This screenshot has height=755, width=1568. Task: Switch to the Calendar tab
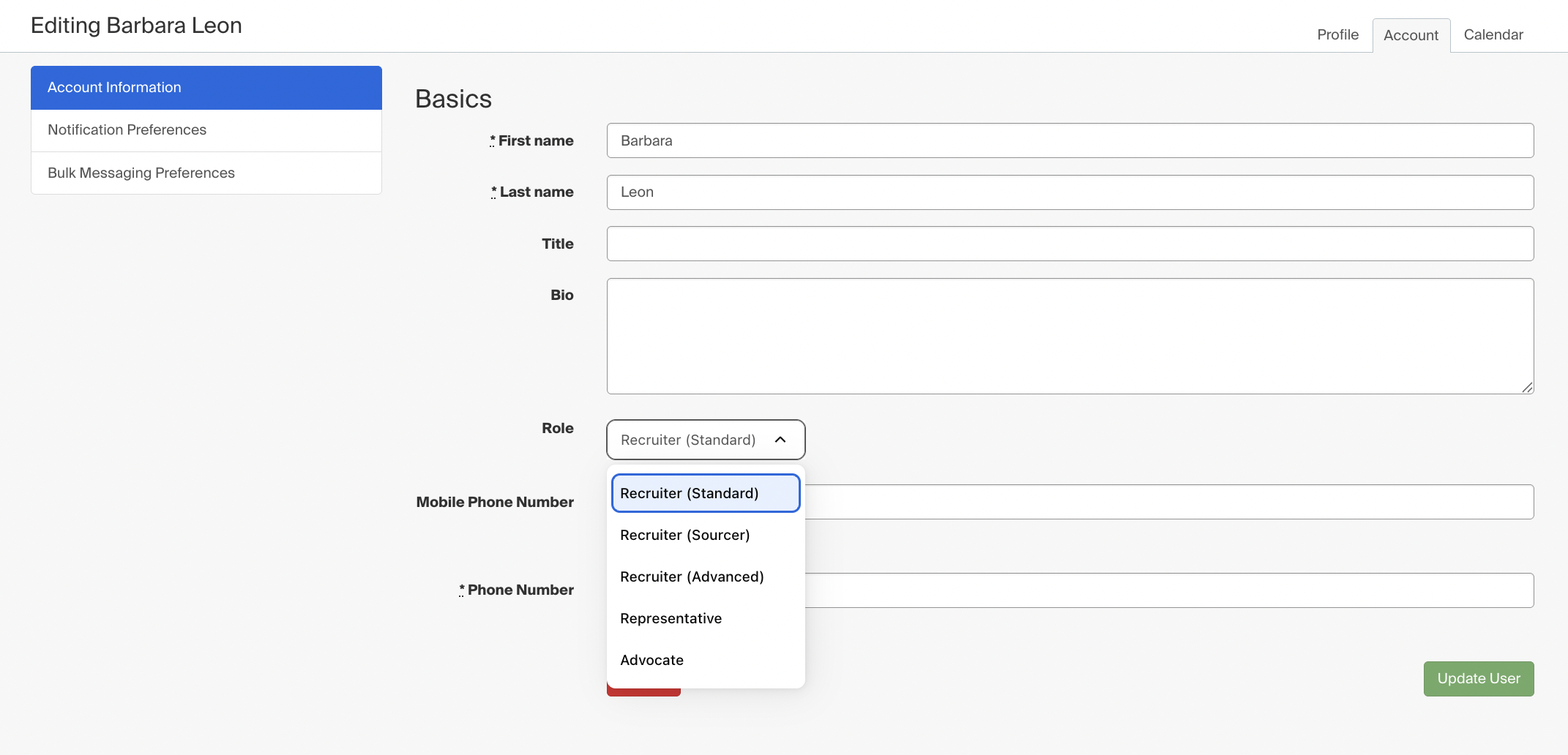(1493, 34)
